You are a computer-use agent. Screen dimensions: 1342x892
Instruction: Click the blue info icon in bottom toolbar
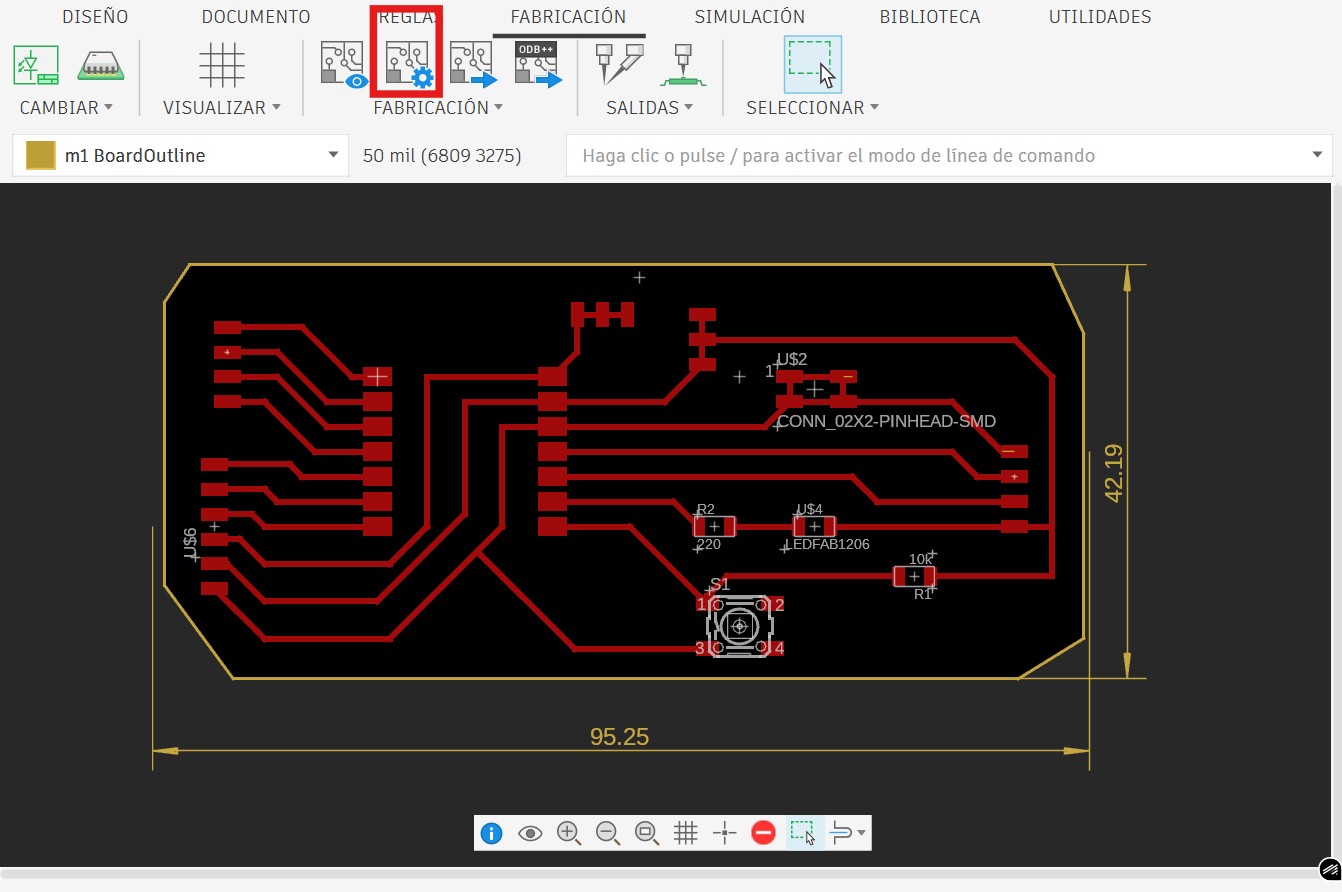[x=491, y=832]
